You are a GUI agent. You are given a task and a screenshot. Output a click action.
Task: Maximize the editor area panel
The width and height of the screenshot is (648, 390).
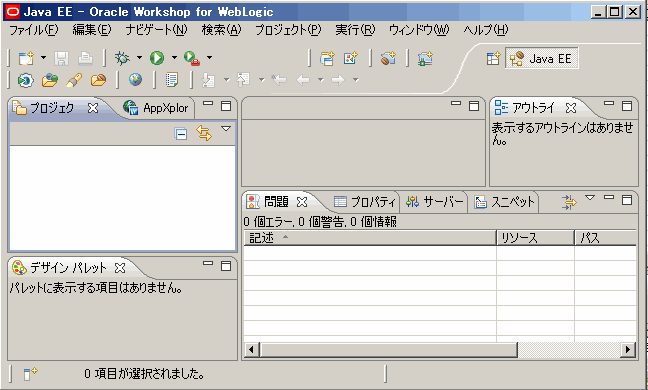point(474,106)
